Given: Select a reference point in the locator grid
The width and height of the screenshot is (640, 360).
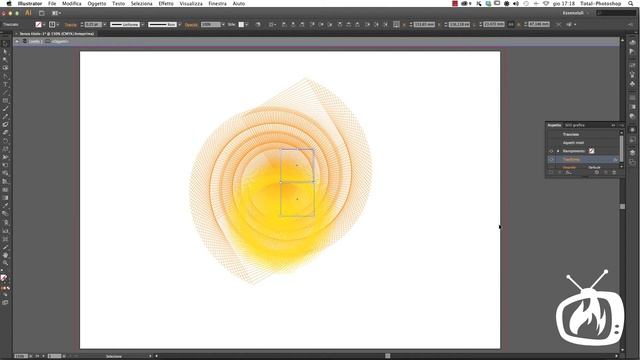Looking at the screenshot, I should (x=396, y=24).
